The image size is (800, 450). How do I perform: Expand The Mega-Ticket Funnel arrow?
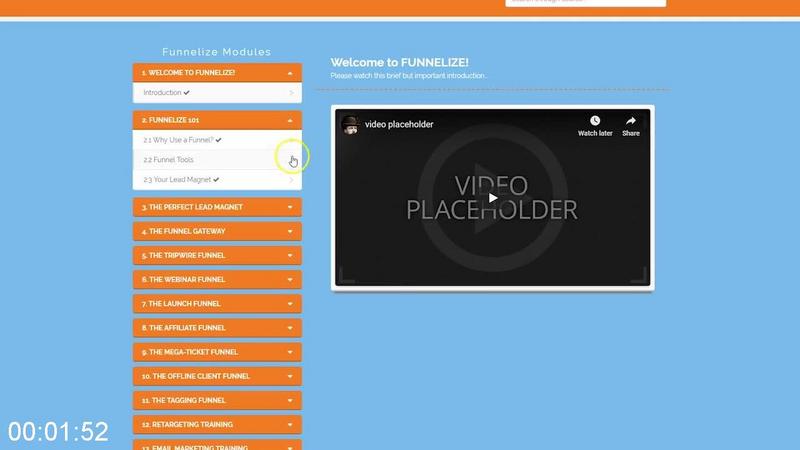pyautogui.click(x=290, y=352)
